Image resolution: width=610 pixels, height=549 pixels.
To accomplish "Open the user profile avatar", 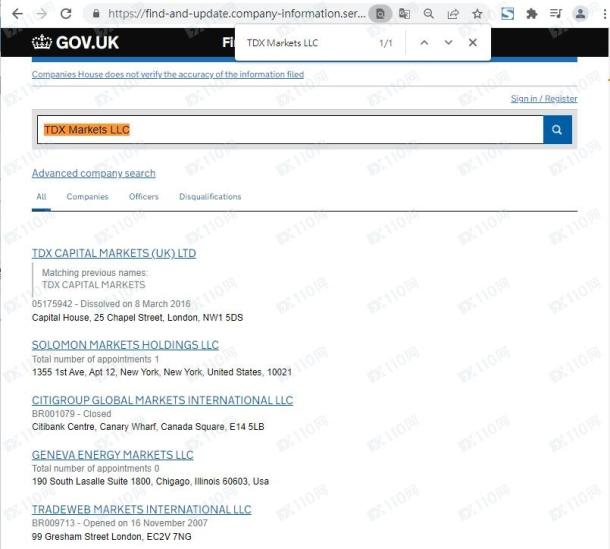I will (x=580, y=14).
